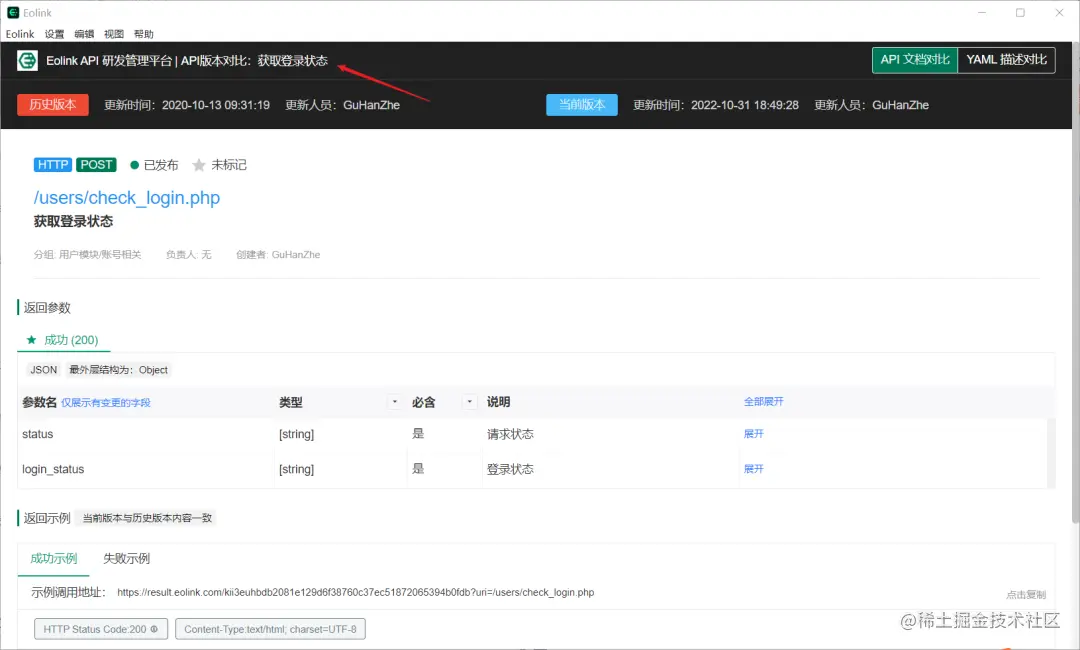Click the 当前版本与历史版本内容一致 label
This screenshot has width=1080, height=650.
(x=147, y=518)
